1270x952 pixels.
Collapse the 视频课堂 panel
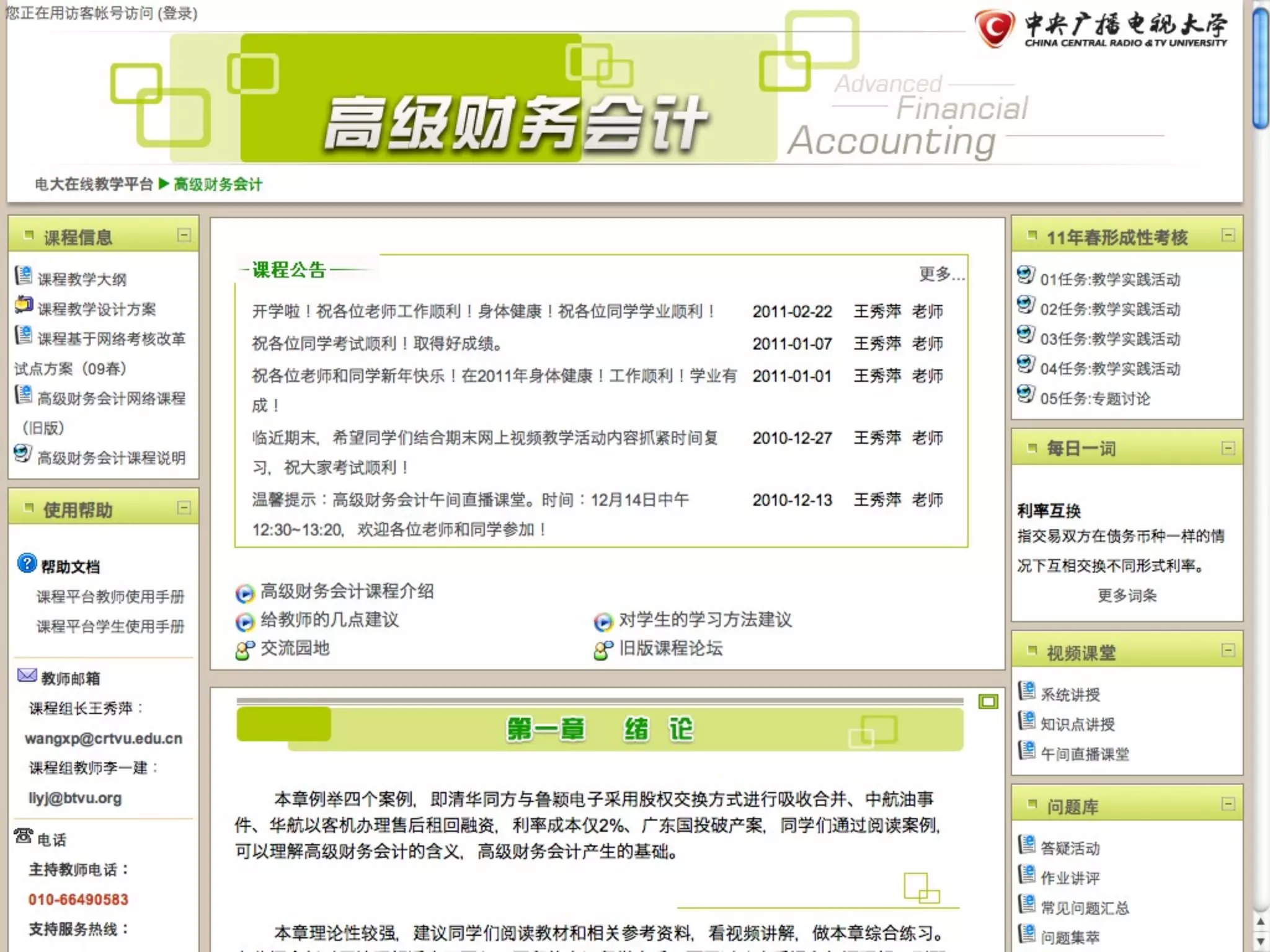pos(1228,650)
